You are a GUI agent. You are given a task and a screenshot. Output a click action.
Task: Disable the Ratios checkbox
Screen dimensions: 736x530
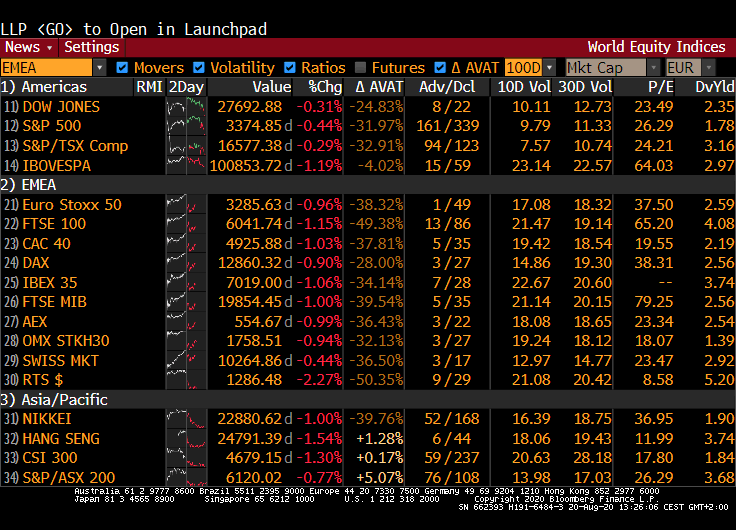290,68
